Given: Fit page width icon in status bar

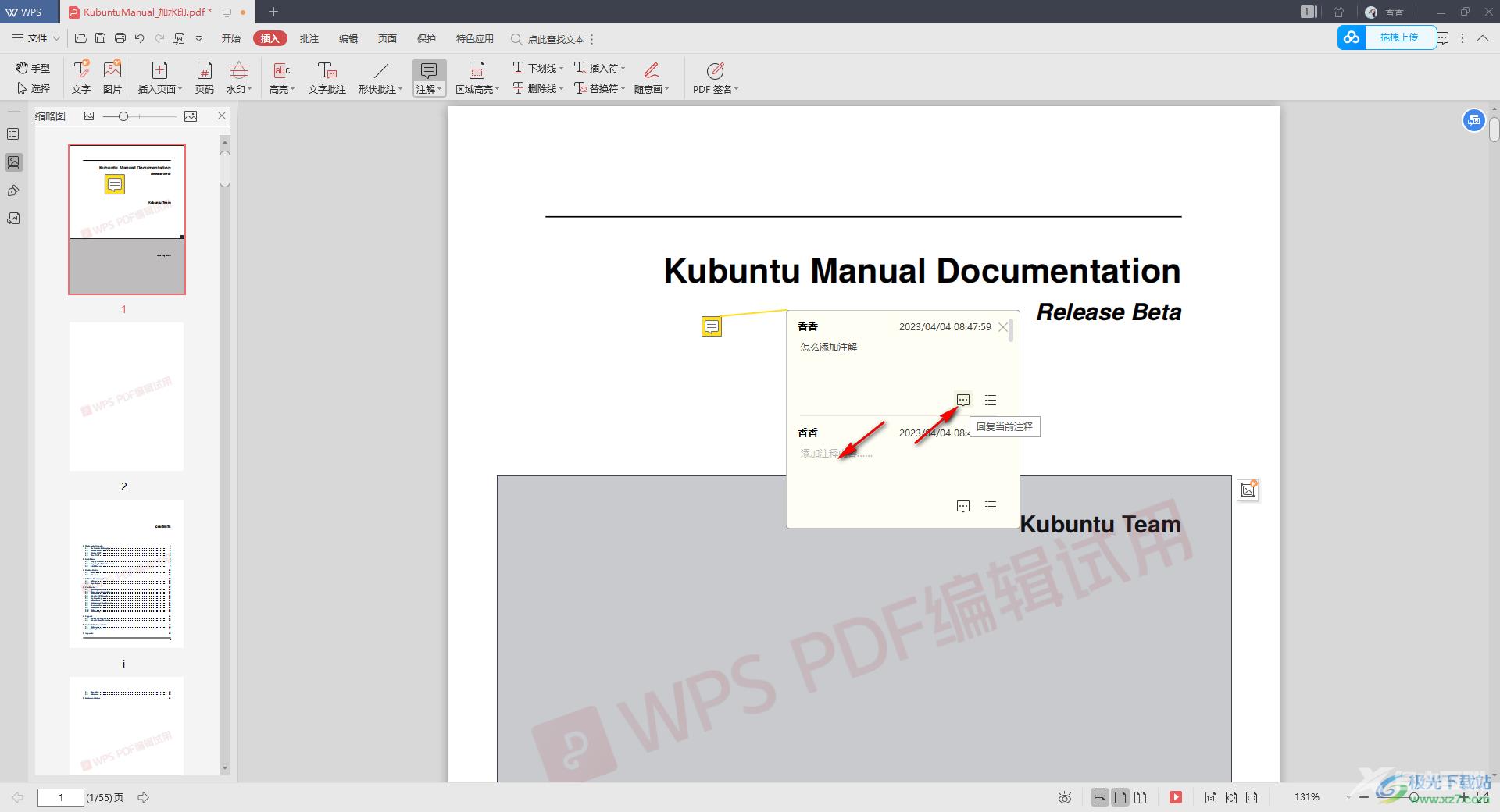Looking at the screenshot, I should coord(1252,797).
